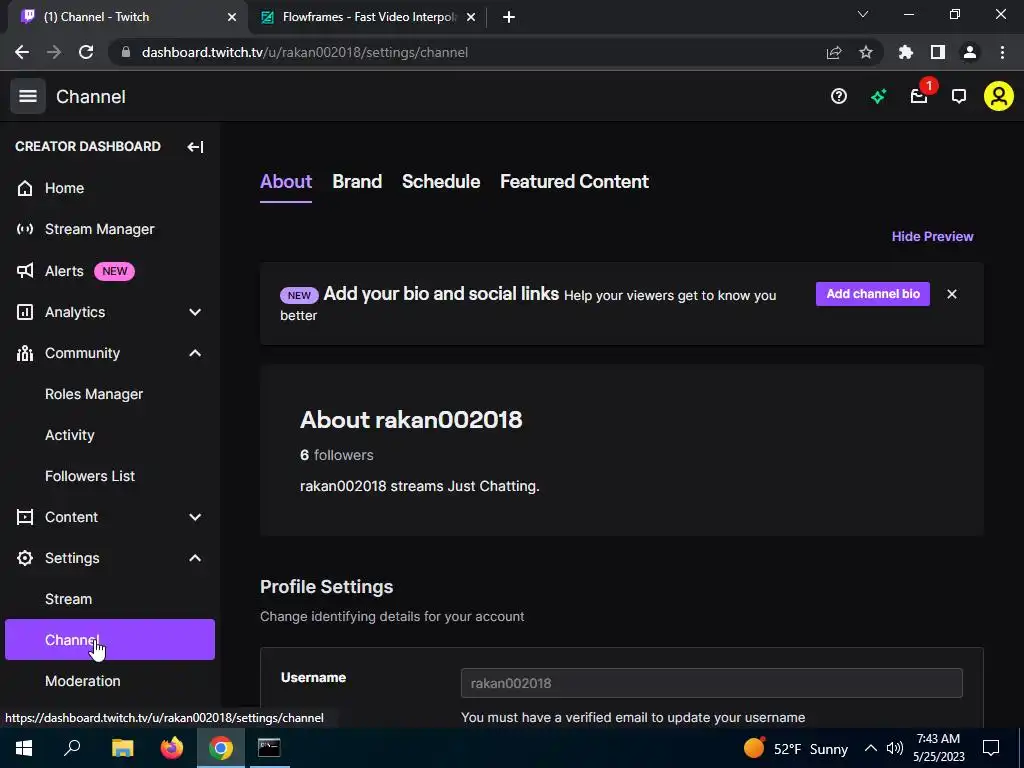Switch to the Schedule tab

pyautogui.click(x=441, y=182)
